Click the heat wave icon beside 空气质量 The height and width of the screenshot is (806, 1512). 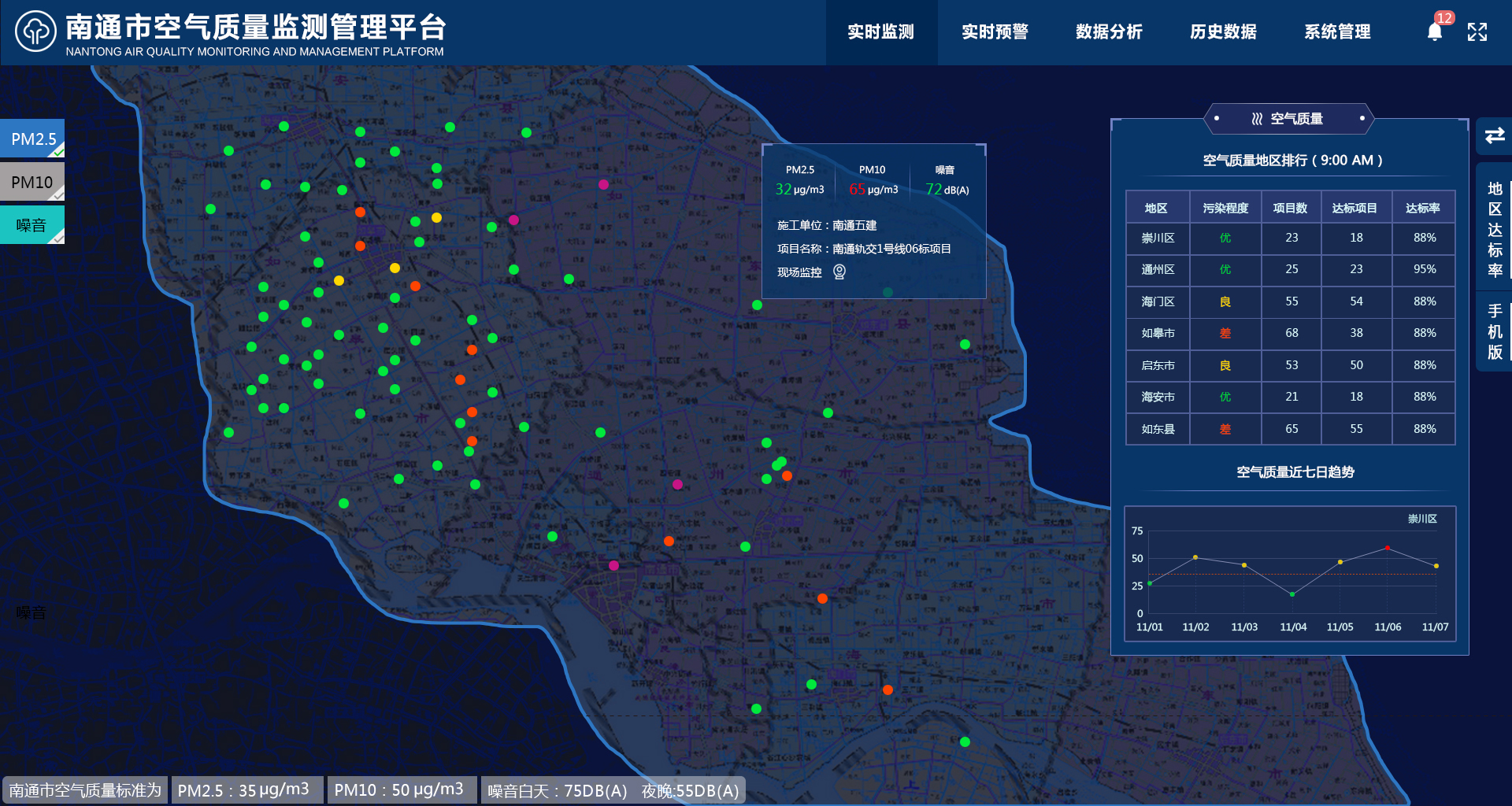point(1257,119)
